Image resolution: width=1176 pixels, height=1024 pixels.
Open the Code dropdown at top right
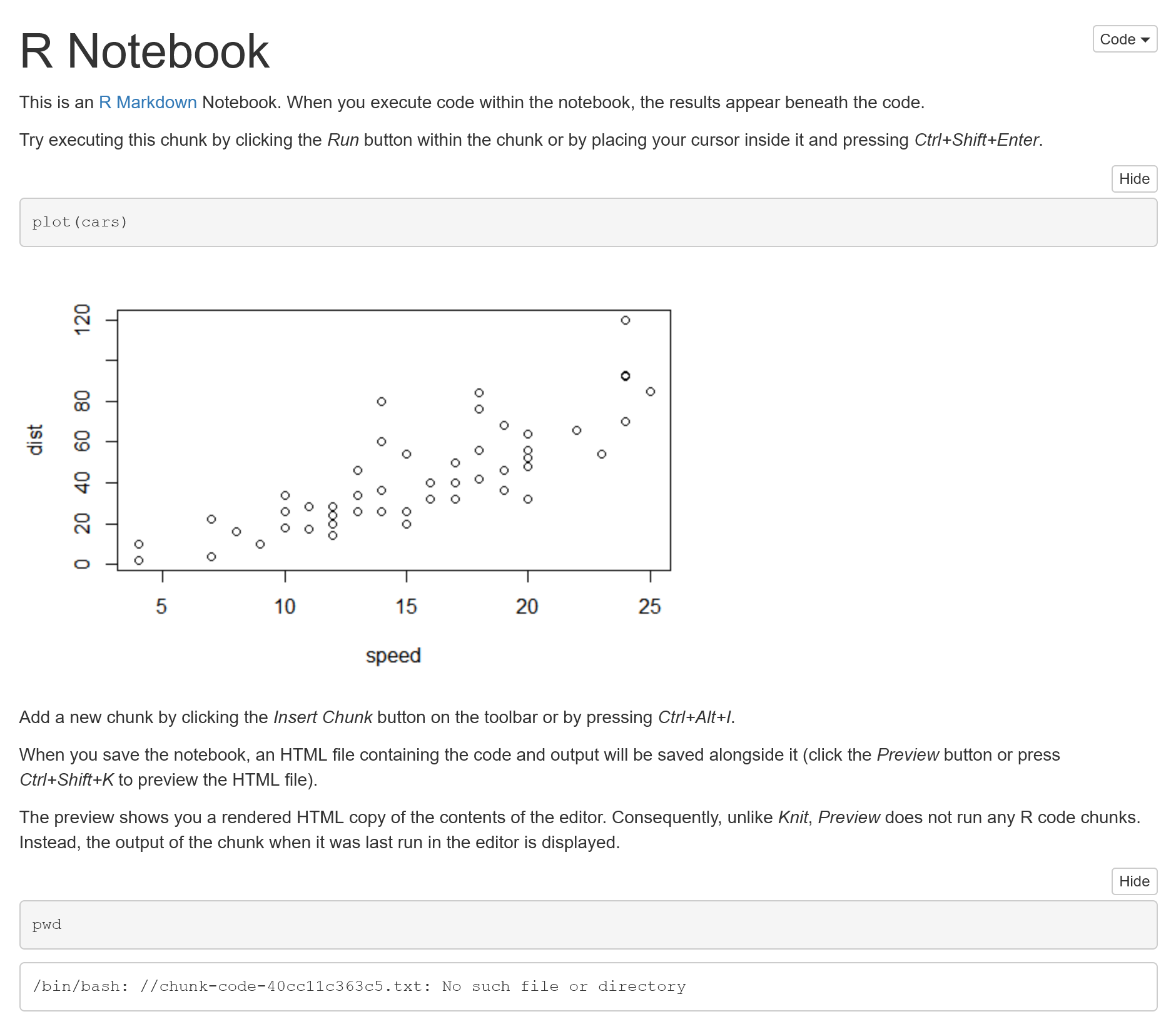pyautogui.click(x=1123, y=39)
